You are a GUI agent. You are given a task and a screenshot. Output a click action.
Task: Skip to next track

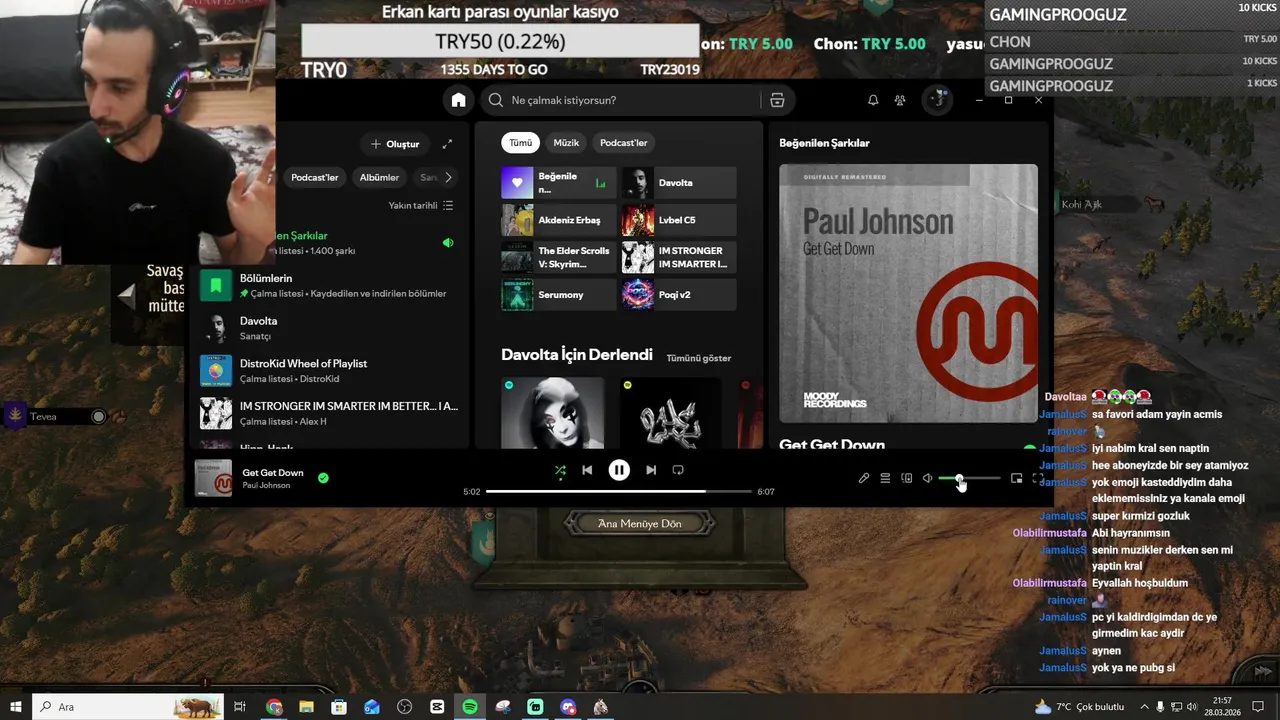coord(651,470)
